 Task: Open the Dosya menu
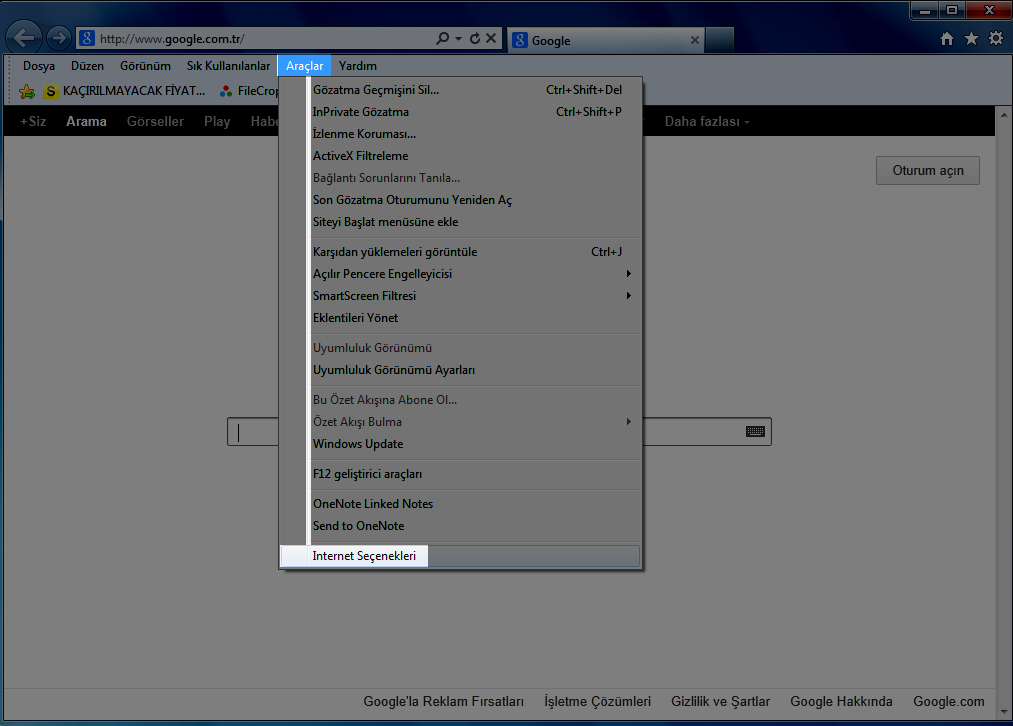pyautogui.click(x=39, y=66)
